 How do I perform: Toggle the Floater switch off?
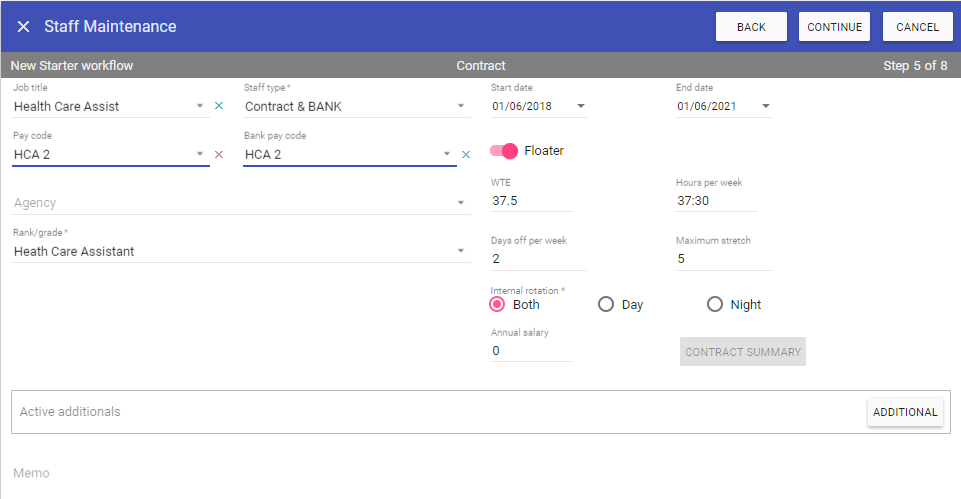click(504, 151)
